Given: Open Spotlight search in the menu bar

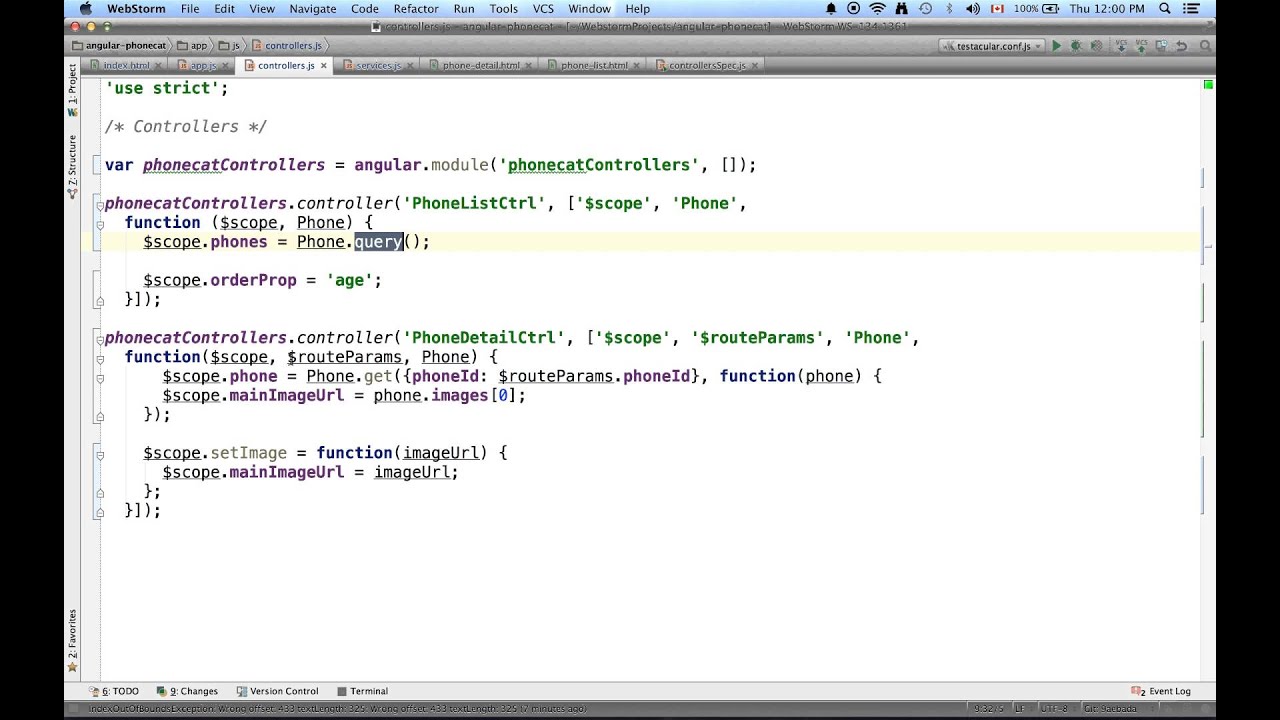Looking at the screenshot, I should pos(1165,9).
